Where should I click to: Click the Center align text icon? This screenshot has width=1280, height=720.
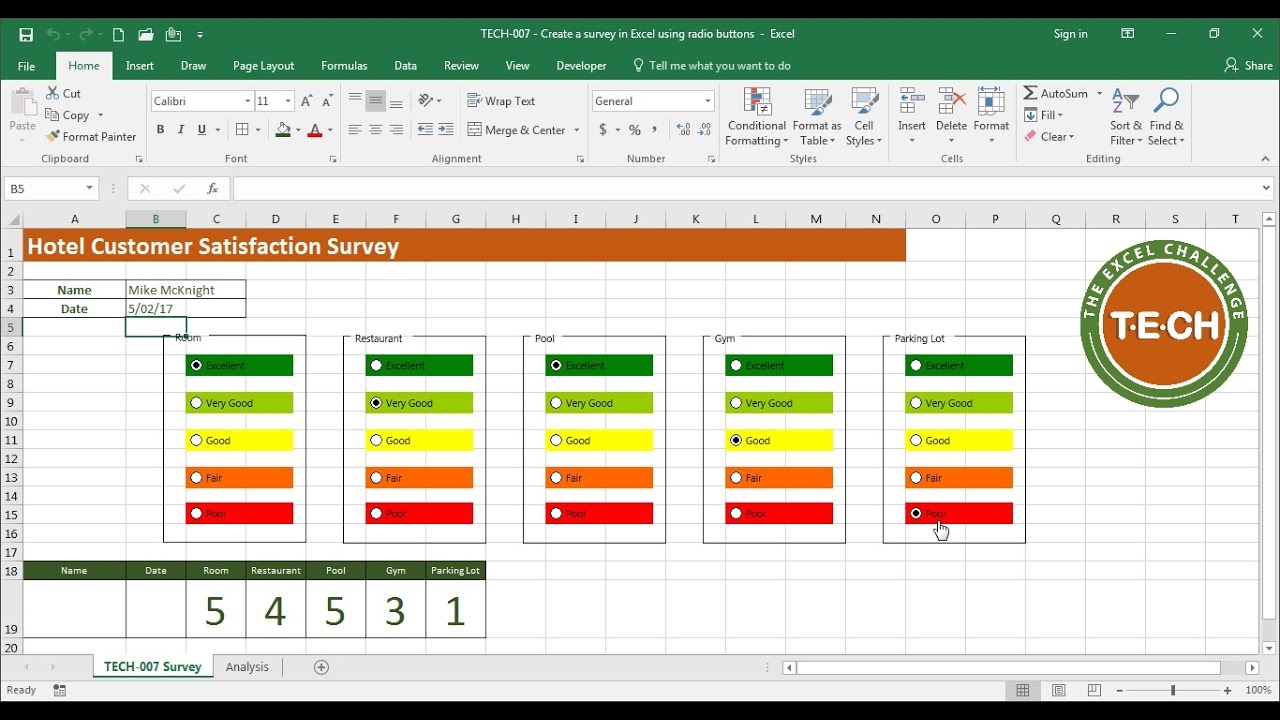point(376,130)
